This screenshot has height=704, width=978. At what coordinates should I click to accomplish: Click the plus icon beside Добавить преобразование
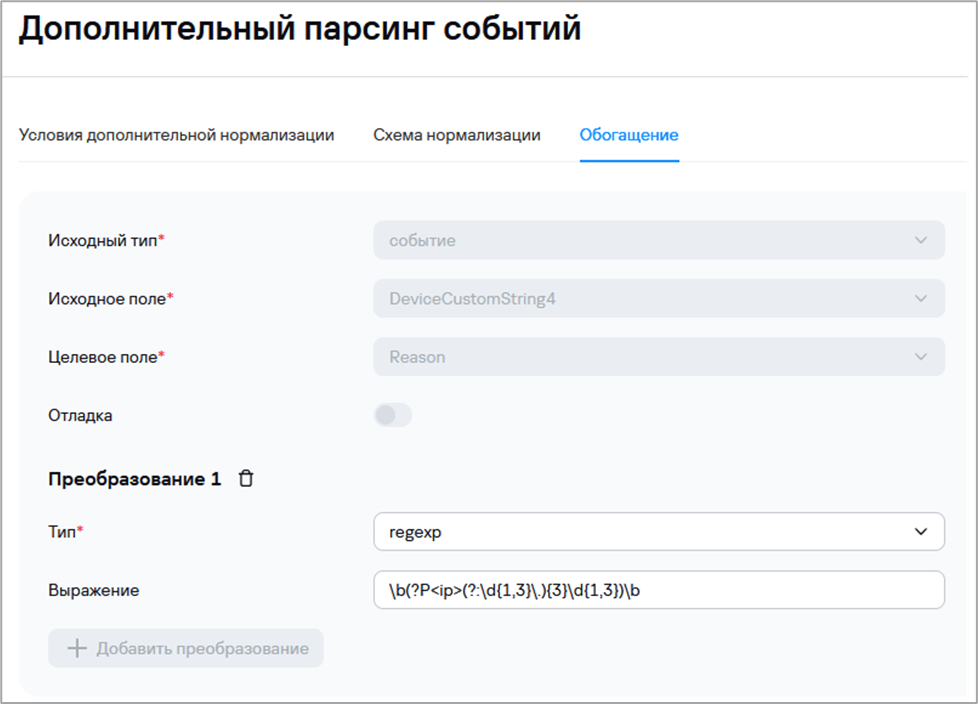pyautogui.click(x=76, y=648)
